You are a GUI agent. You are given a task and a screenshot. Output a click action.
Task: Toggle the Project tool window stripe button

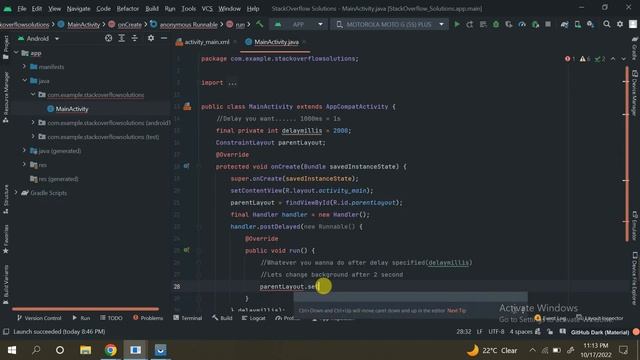tap(6, 47)
